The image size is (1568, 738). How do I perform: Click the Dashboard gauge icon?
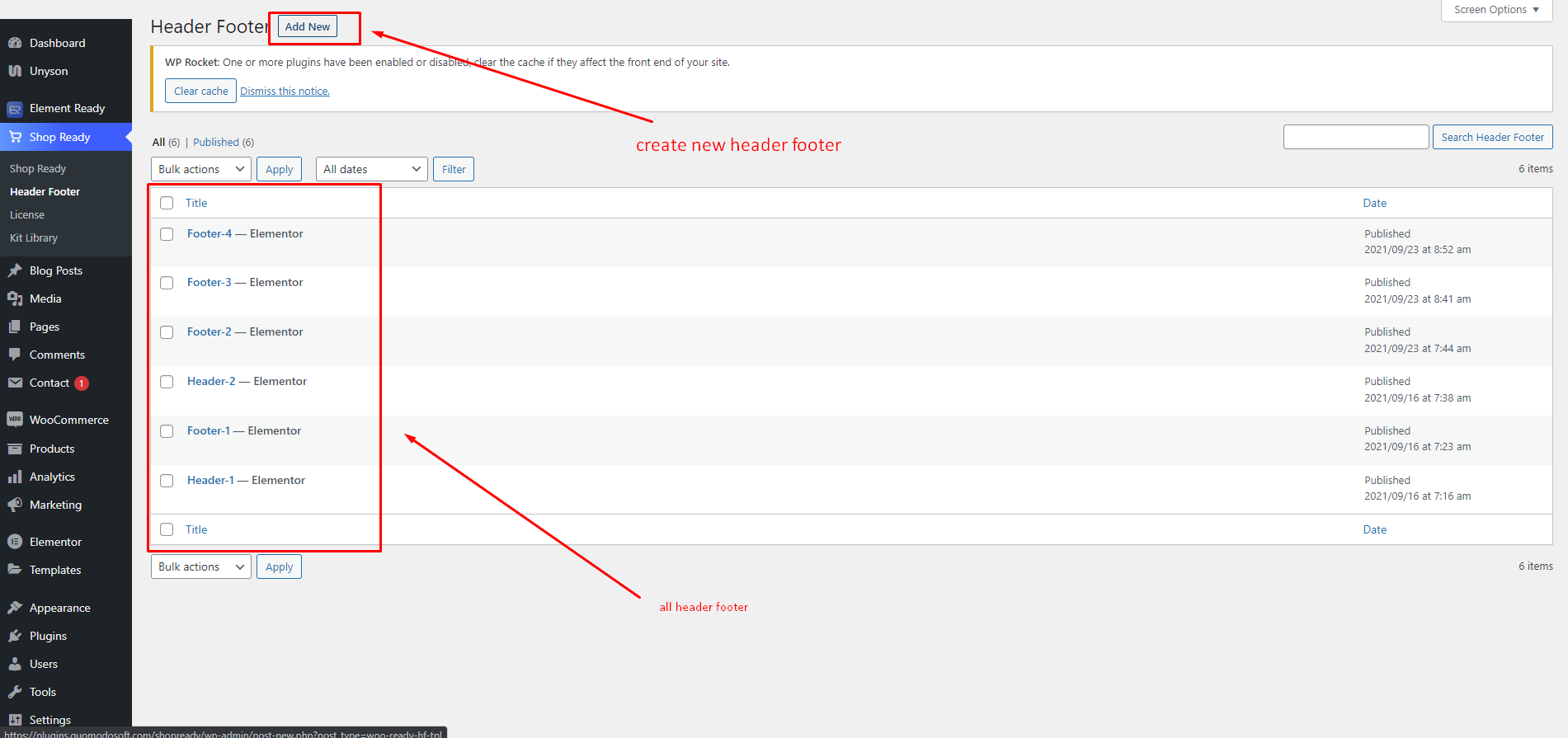tap(15, 43)
